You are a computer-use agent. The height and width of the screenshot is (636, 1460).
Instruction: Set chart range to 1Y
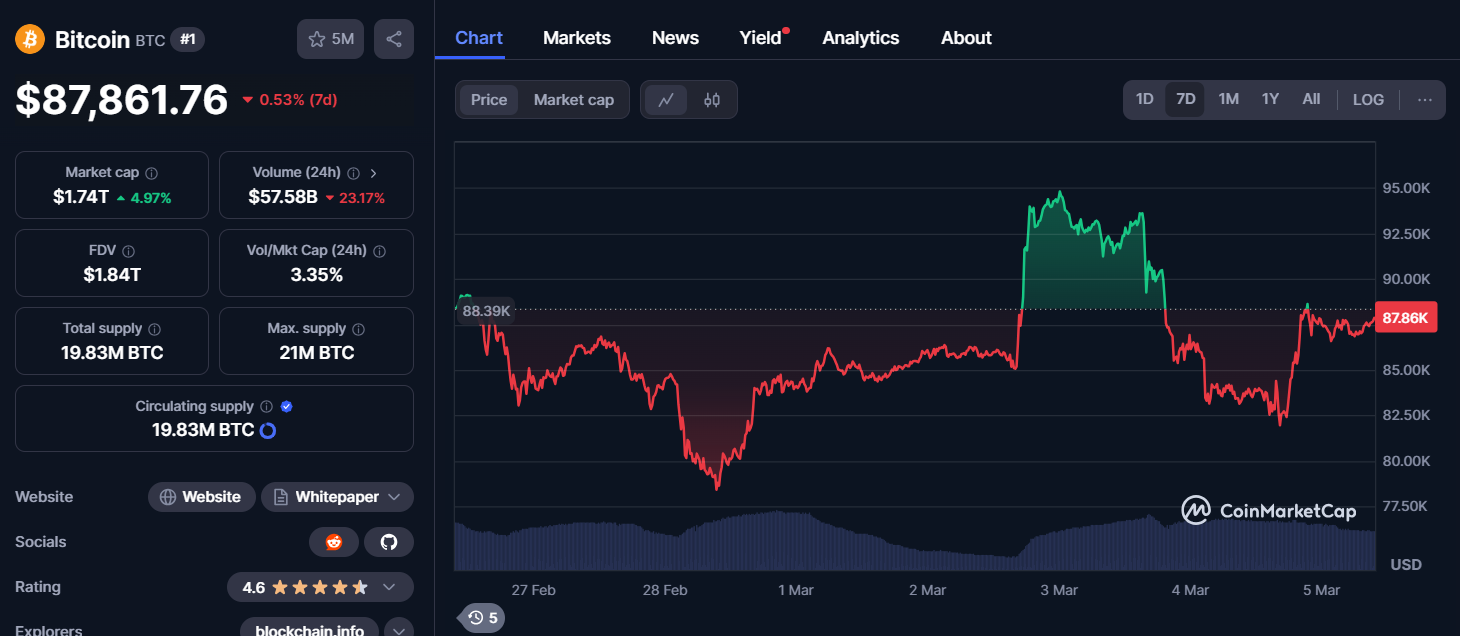pos(1270,99)
